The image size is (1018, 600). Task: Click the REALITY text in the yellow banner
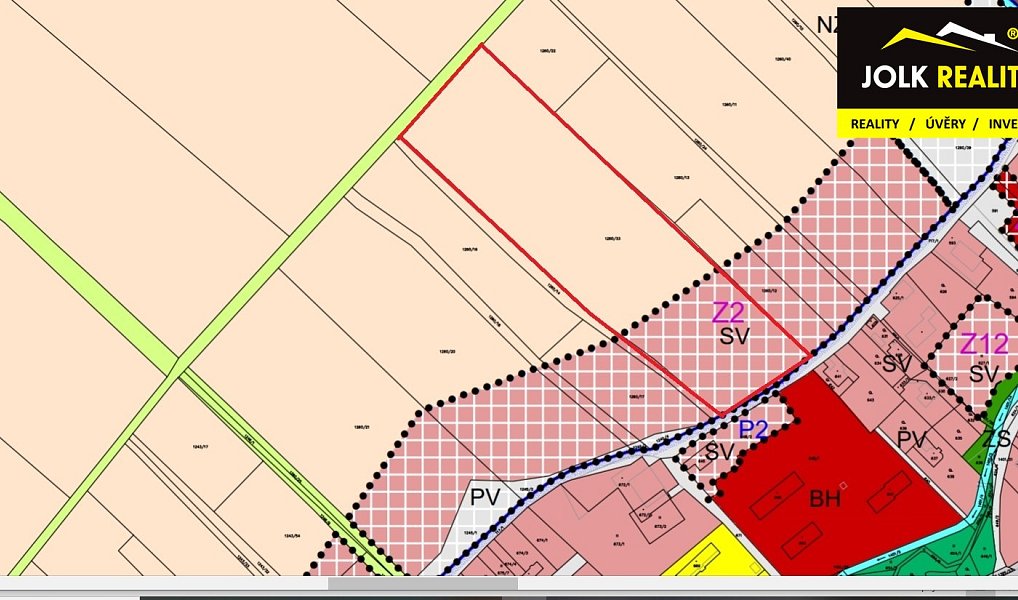[875, 123]
